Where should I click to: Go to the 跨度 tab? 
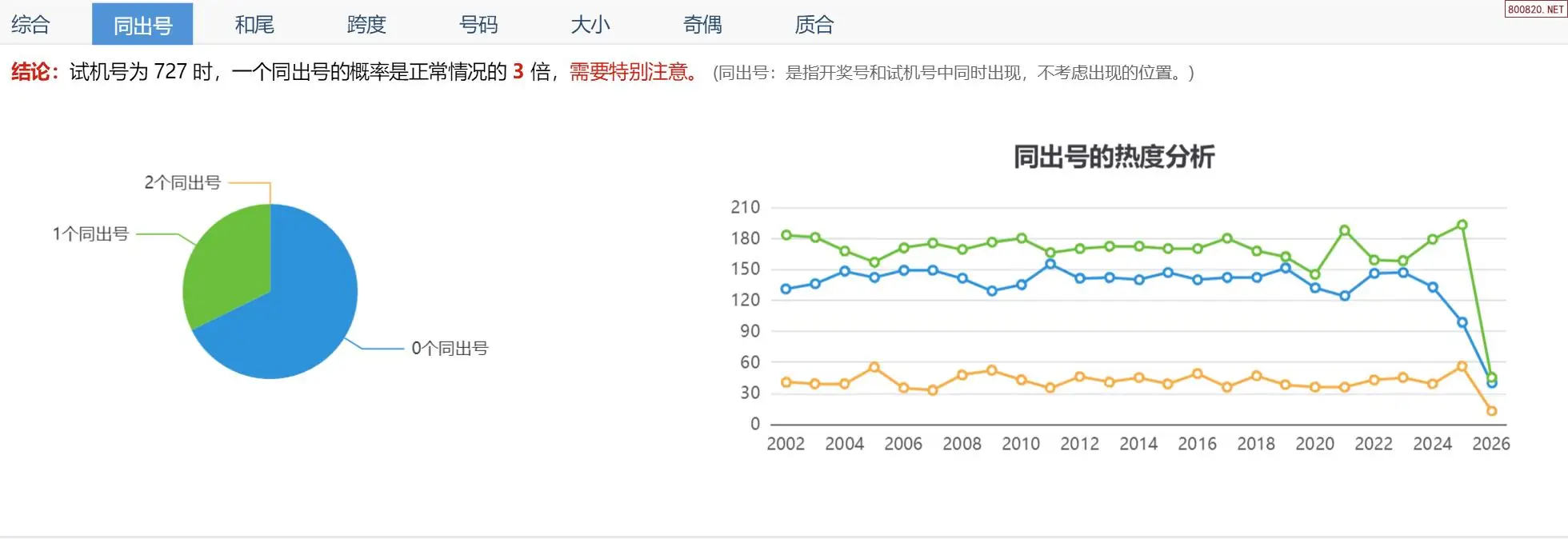click(x=366, y=24)
